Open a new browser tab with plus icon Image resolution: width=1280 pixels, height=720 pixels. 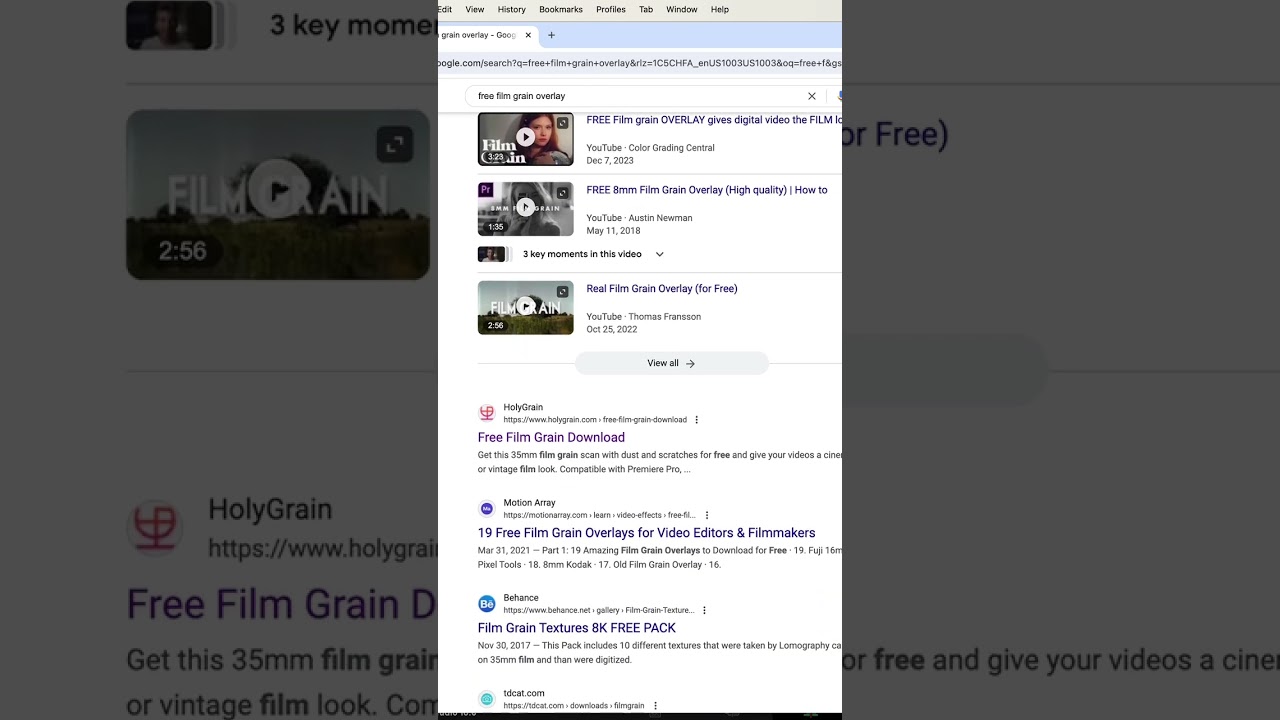(x=551, y=35)
